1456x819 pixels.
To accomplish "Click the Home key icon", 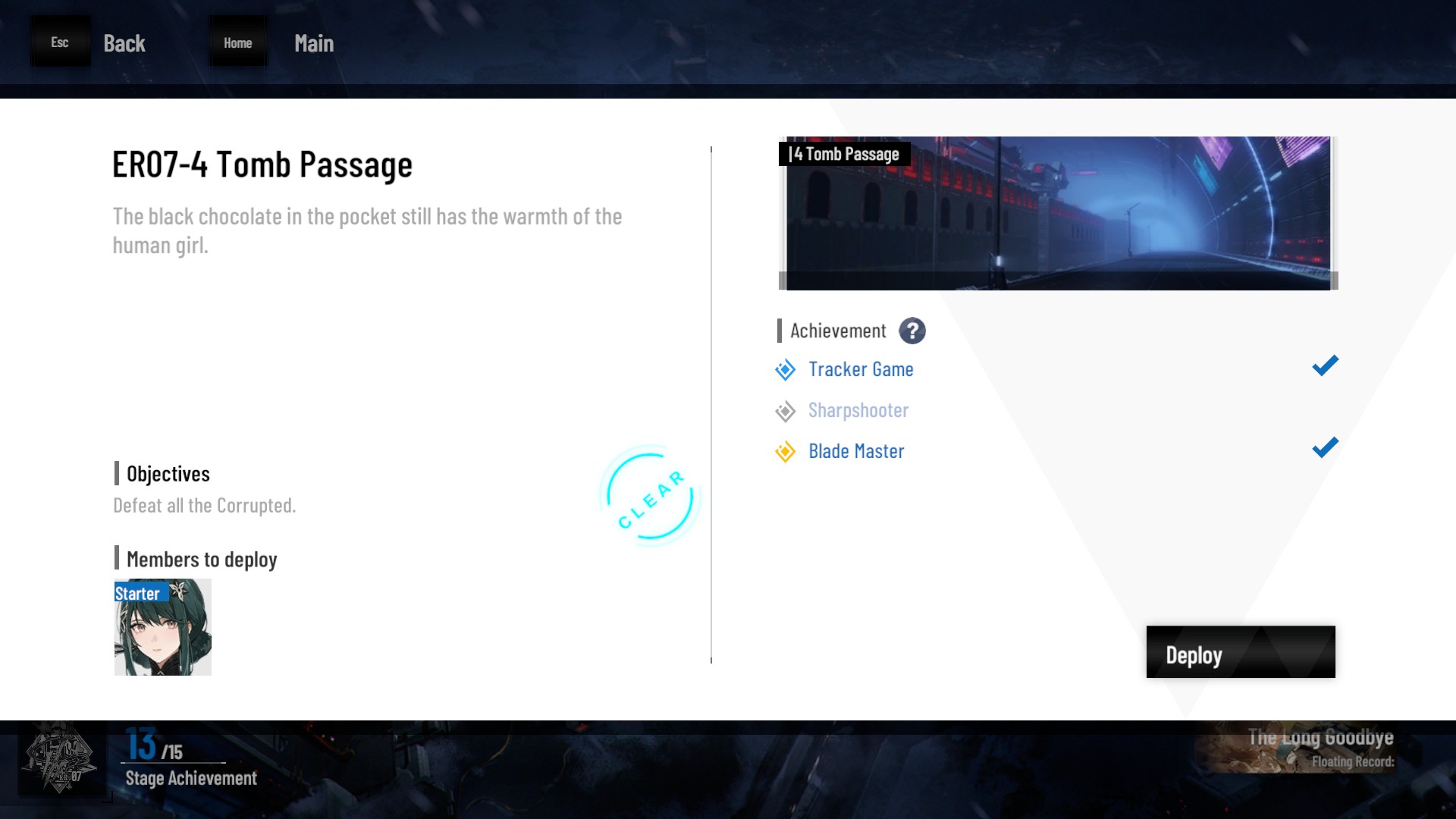I will [x=238, y=42].
